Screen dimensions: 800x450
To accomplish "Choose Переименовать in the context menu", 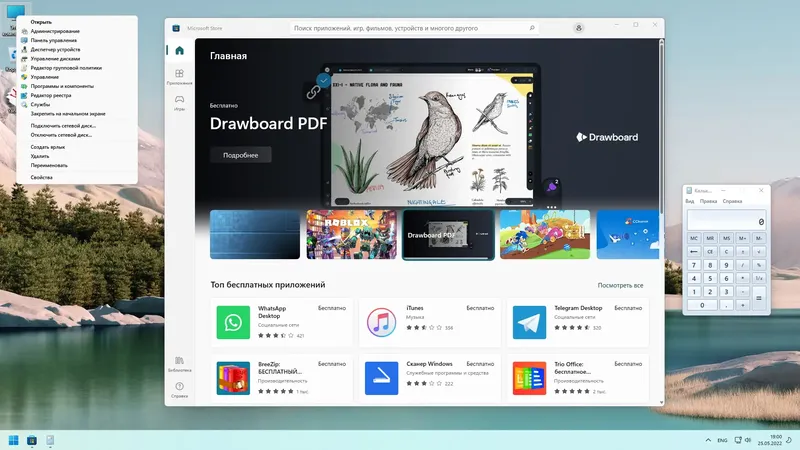I will (49, 165).
